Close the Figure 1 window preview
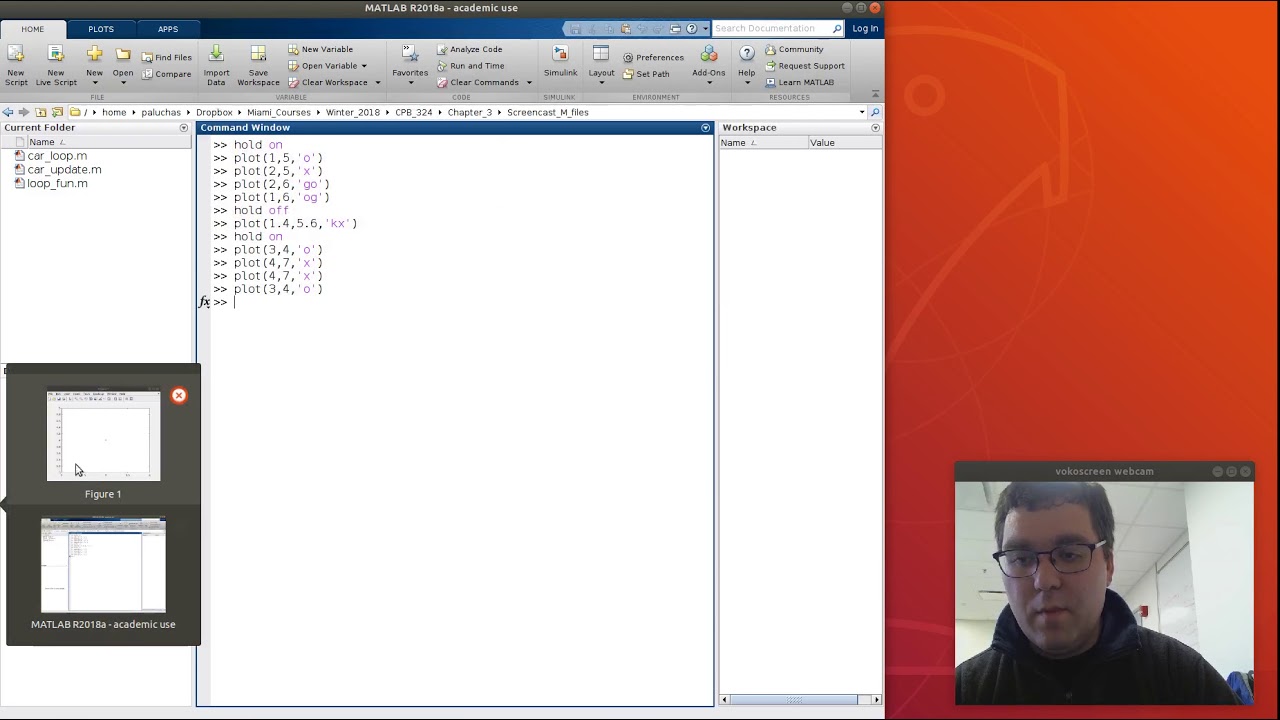The width and height of the screenshot is (1280, 720). (x=179, y=395)
